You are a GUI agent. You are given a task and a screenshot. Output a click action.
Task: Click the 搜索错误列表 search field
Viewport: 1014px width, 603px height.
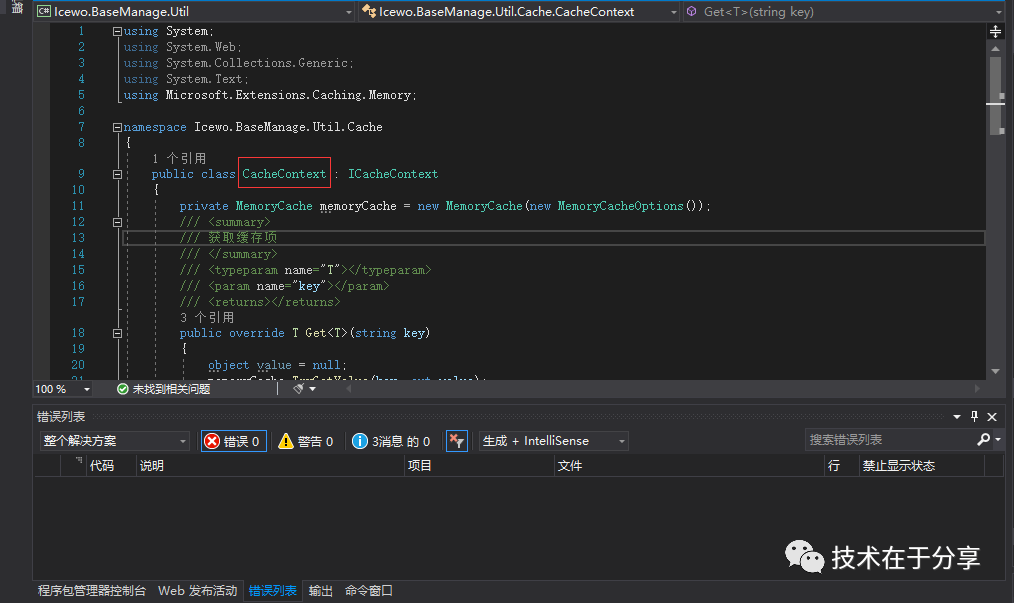click(x=890, y=440)
